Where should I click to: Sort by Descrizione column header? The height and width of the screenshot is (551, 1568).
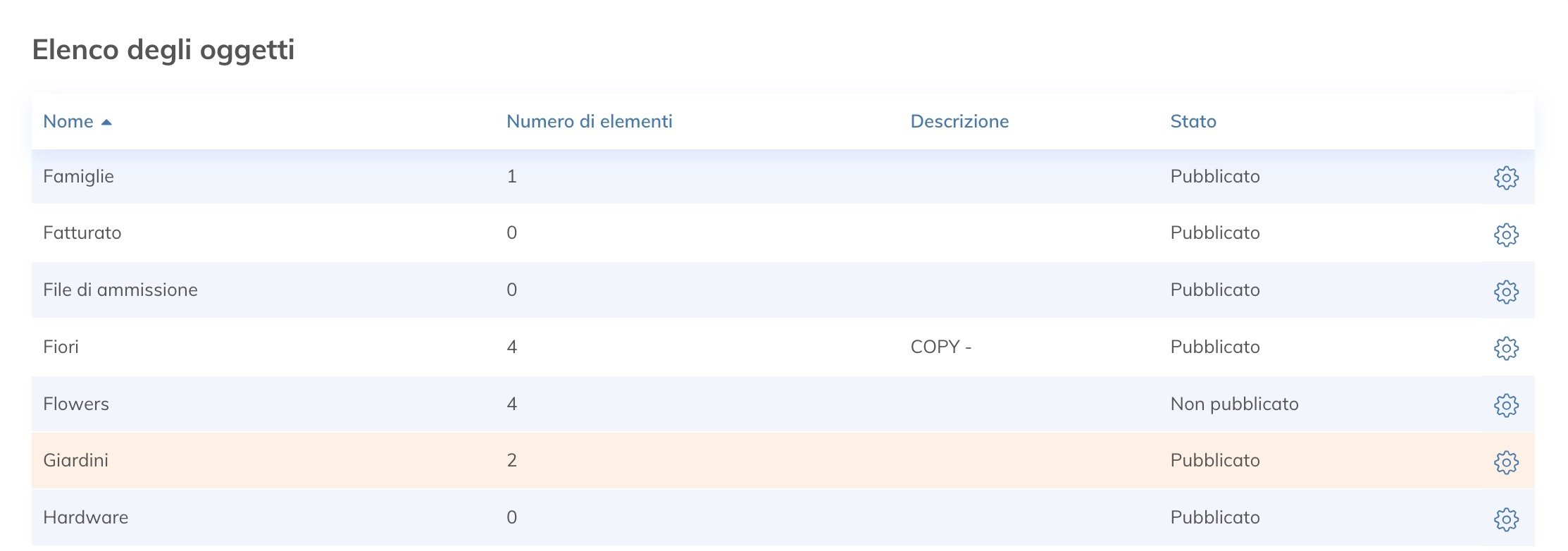961,121
